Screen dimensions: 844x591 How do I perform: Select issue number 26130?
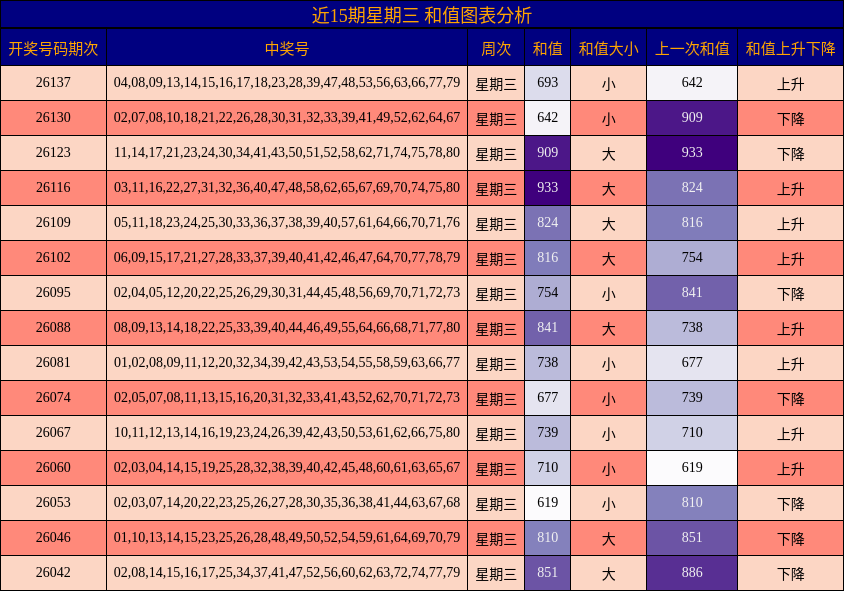coord(53,117)
